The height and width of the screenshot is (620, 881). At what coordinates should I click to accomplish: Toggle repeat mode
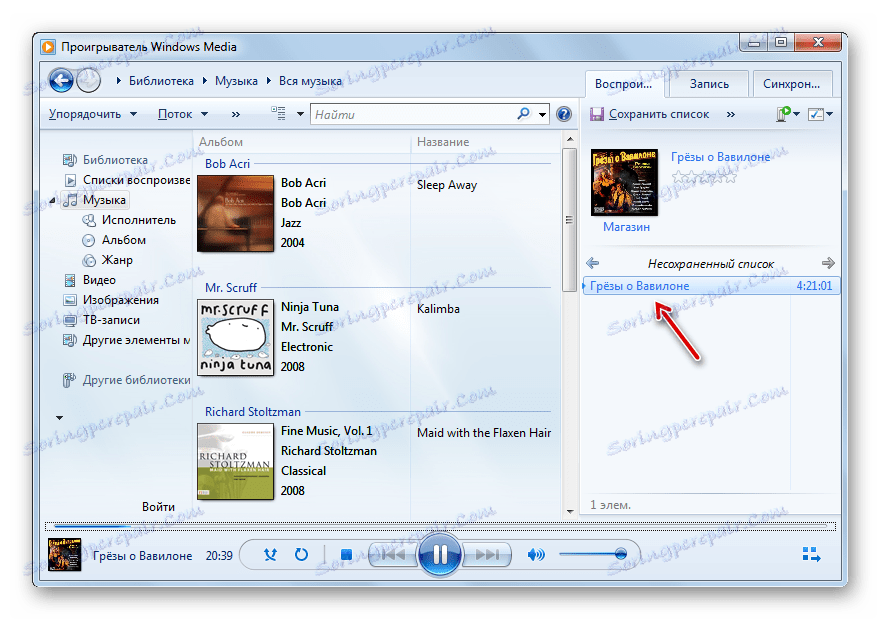click(x=302, y=555)
